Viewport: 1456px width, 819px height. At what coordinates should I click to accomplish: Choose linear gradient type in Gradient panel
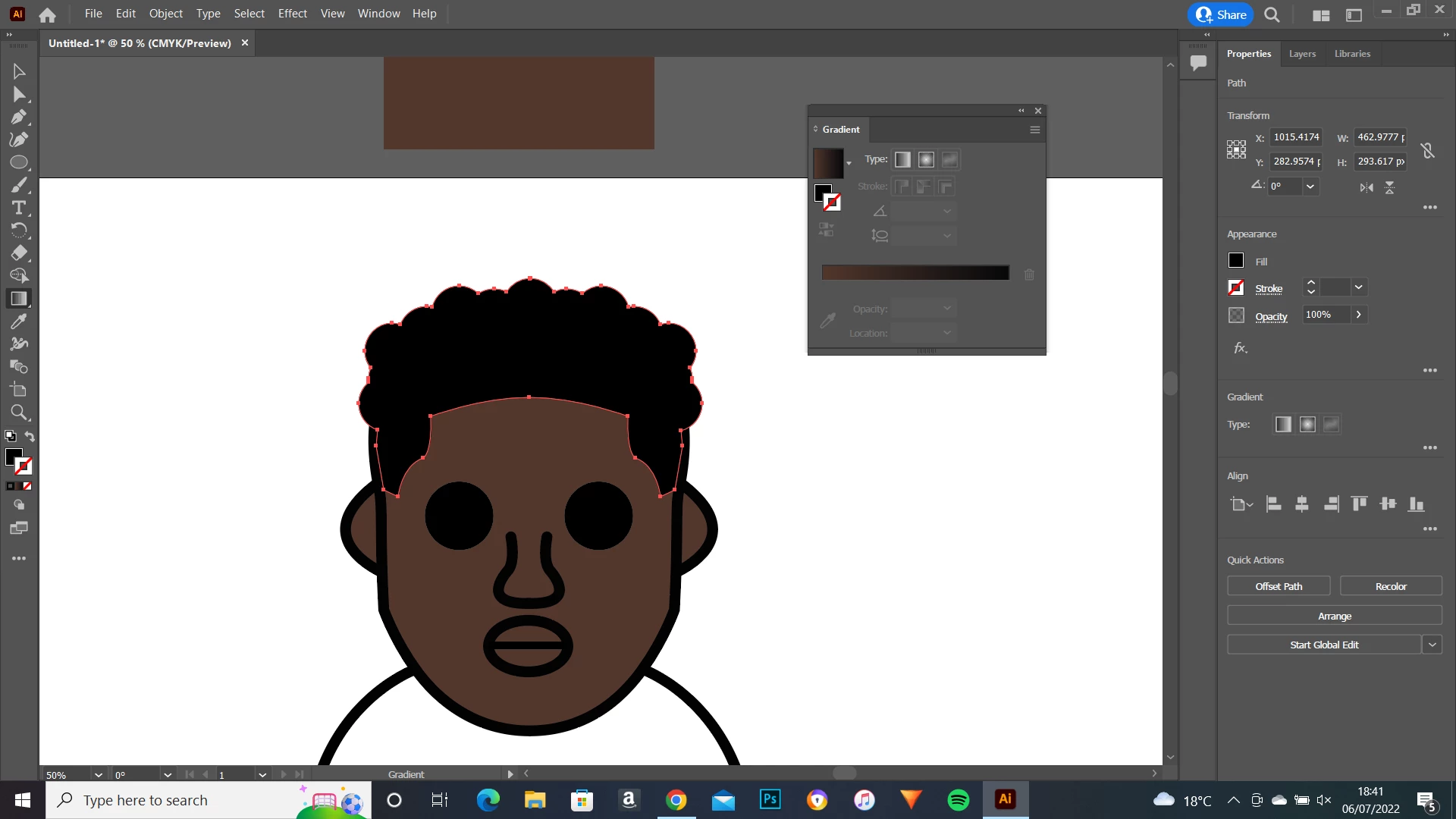902,160
